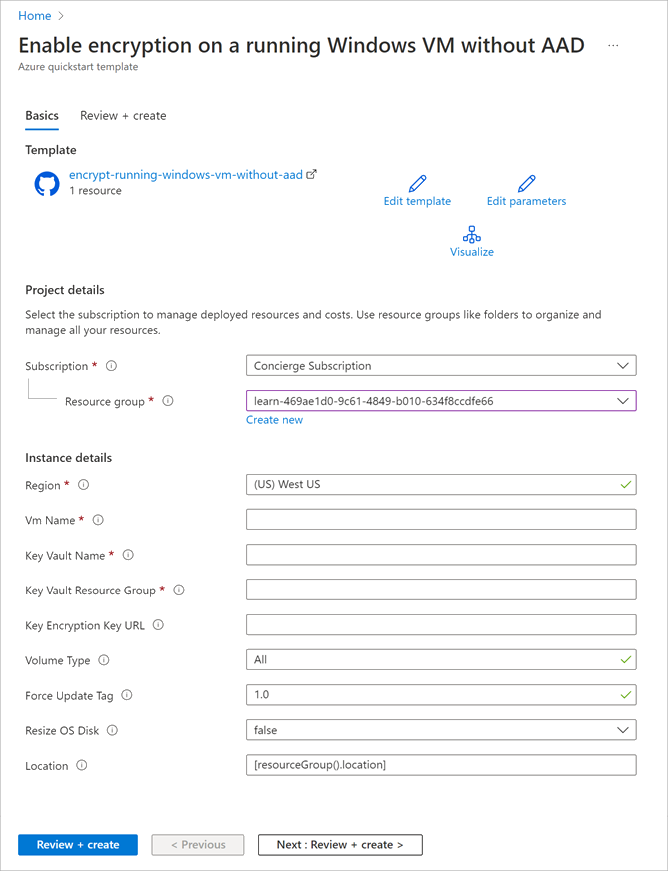
Task: Click the GitHub logo icon beside the template
Action: tap(47, 184)
